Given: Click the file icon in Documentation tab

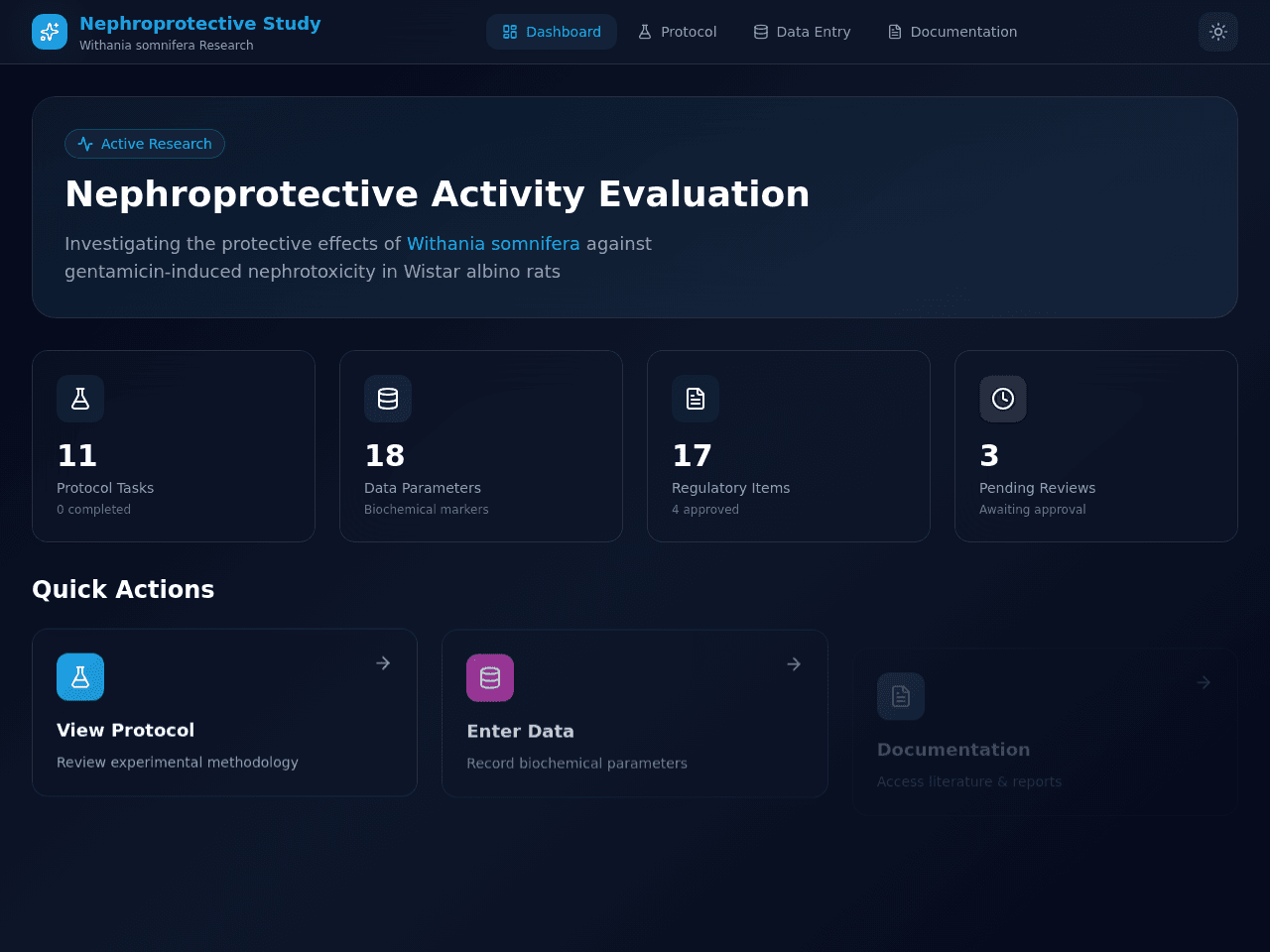Looking at the screenshot, I should (x=895, y=32).
